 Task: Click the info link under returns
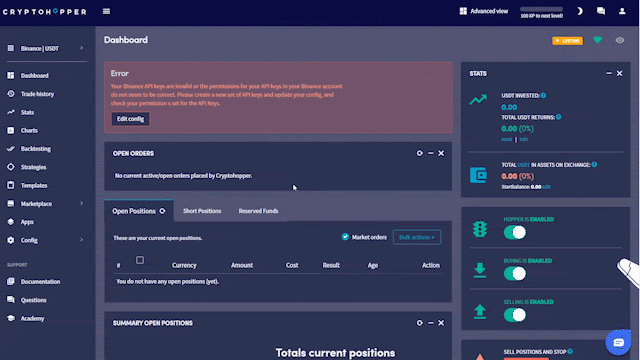click(x=523, y=139)
